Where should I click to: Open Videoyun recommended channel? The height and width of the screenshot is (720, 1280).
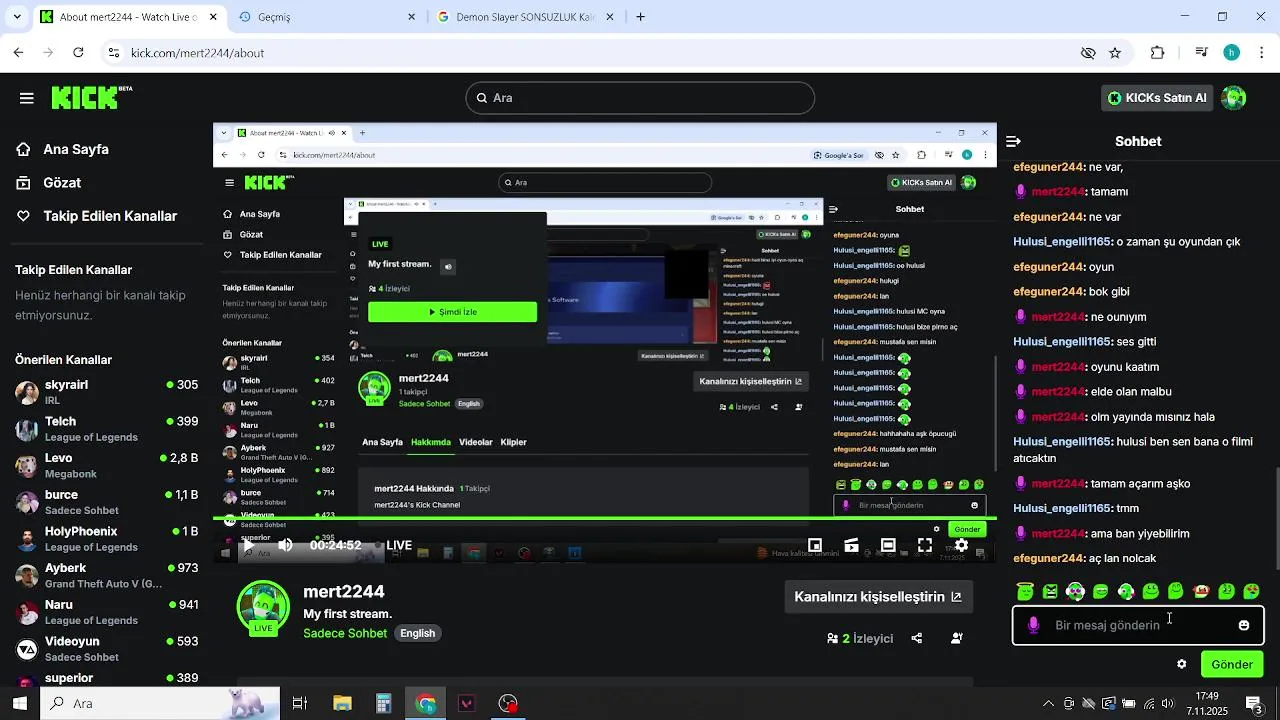click(x=106, y=648)
